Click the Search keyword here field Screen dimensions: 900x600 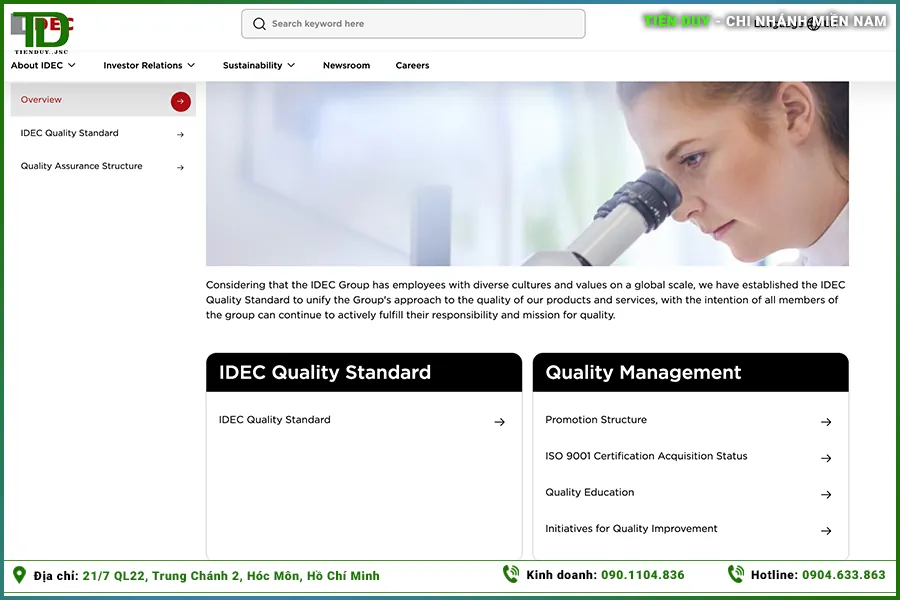(413, 24)
